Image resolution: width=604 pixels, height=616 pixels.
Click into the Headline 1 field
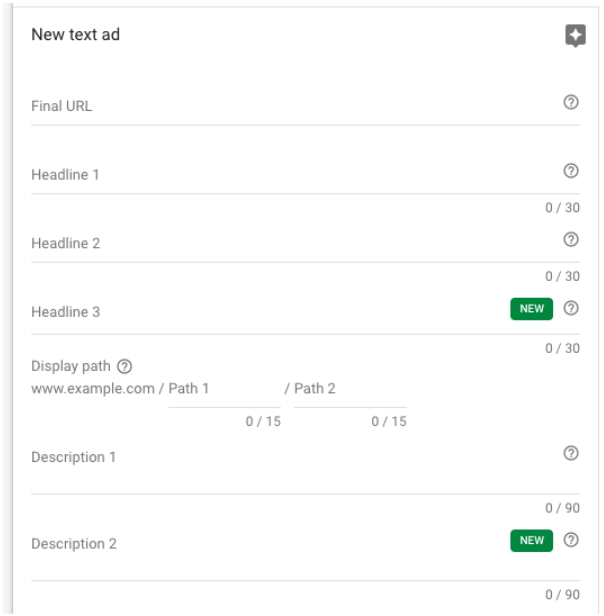click(x=290, y=175)
